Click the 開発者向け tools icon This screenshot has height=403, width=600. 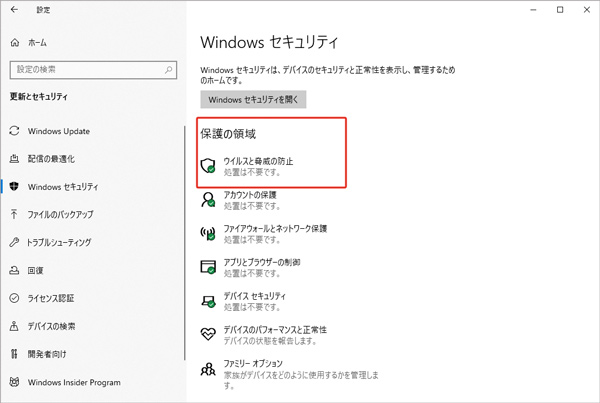pos(14,354)
